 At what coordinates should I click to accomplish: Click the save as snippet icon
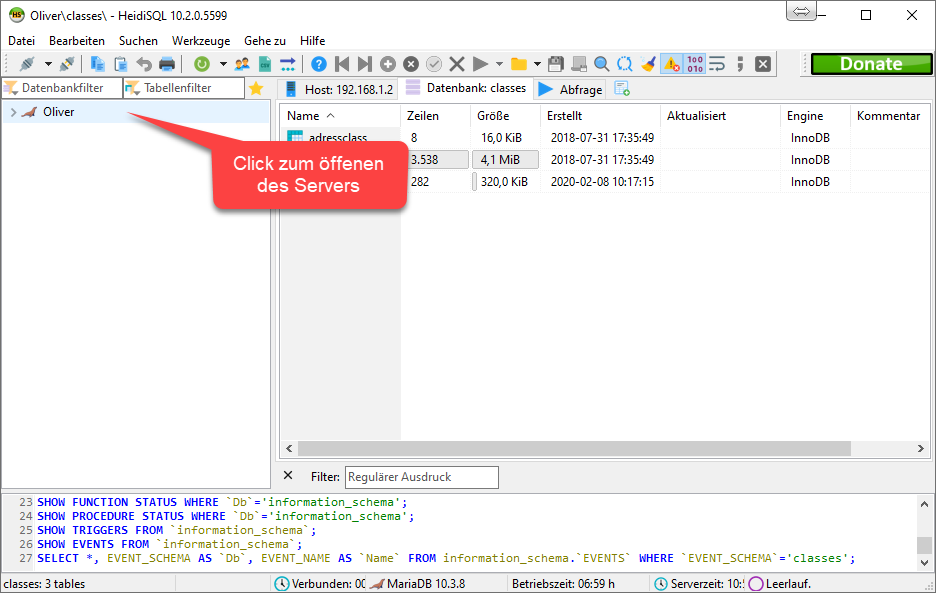point(579,64)
